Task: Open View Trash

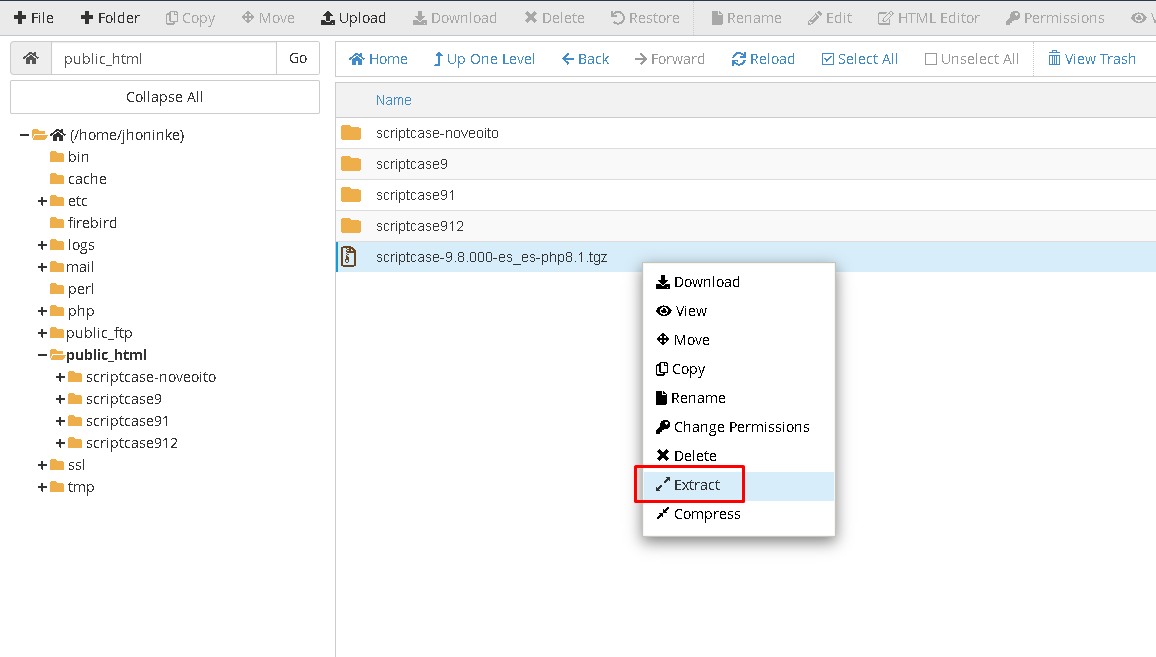Action: point(1092,59)
